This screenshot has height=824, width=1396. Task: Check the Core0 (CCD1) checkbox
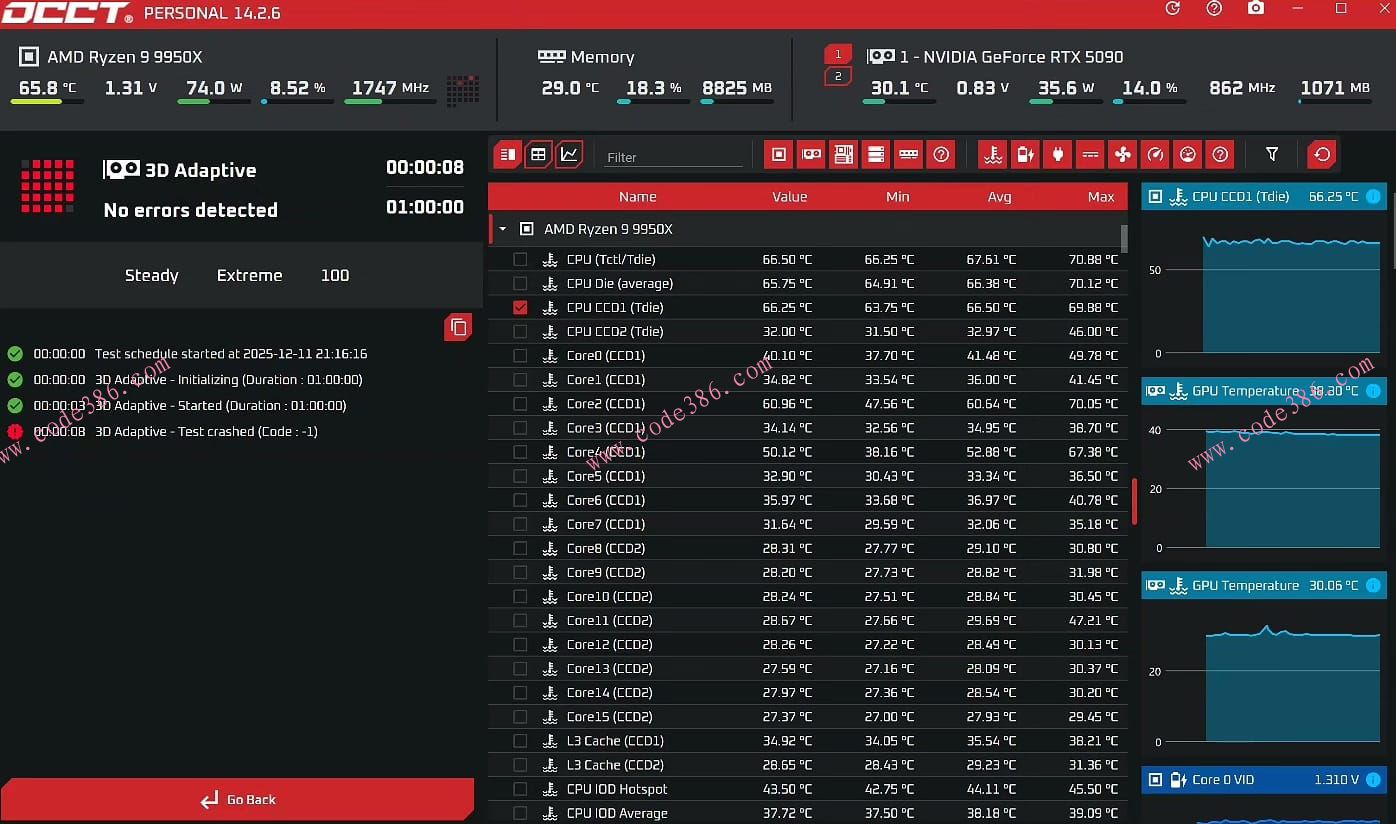[520, 356]
